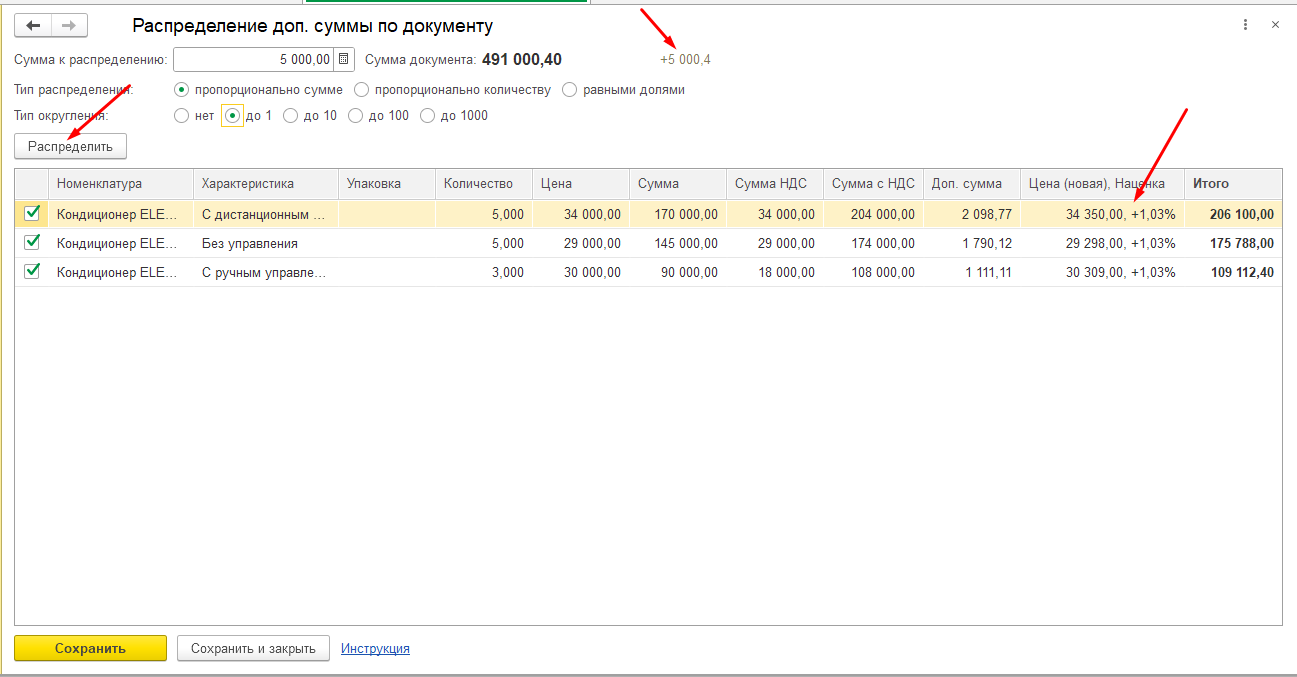Select total cell '206 100,00'
Viewport: 1297px width, 677px height.
[x=1233, y=214]
